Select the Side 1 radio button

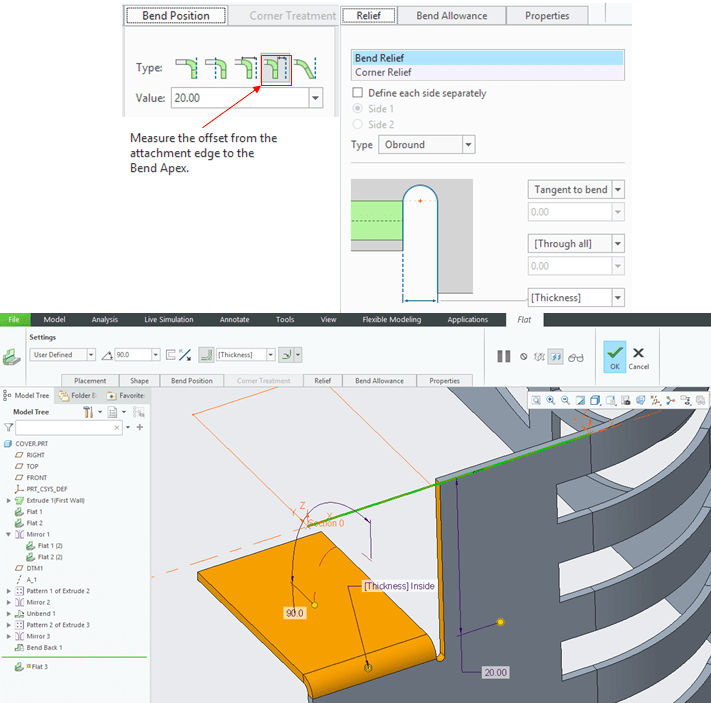pos(358,108)
